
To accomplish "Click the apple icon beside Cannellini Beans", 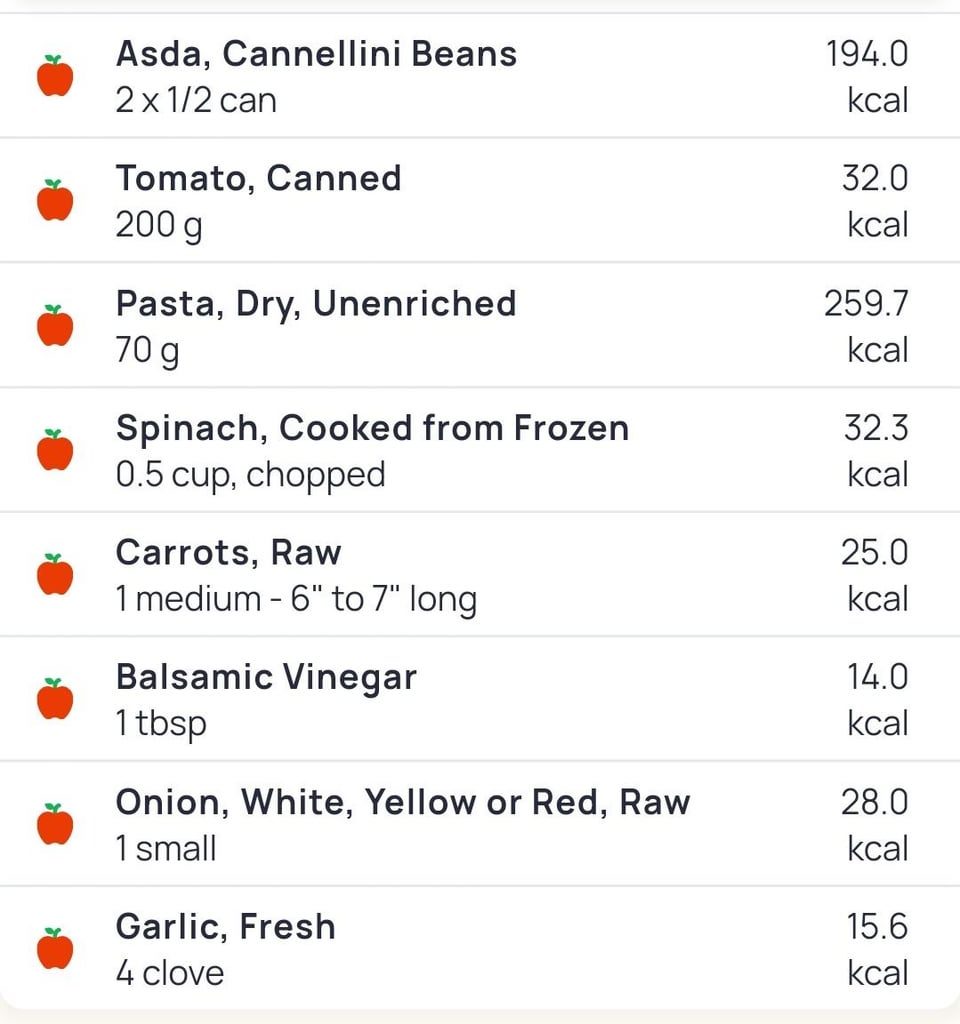I will 55,76.
